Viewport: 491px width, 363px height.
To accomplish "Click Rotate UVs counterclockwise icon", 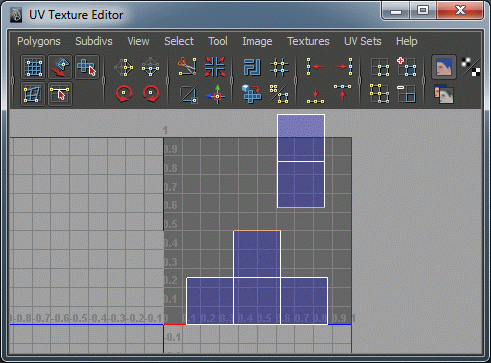I will point(124,94).
